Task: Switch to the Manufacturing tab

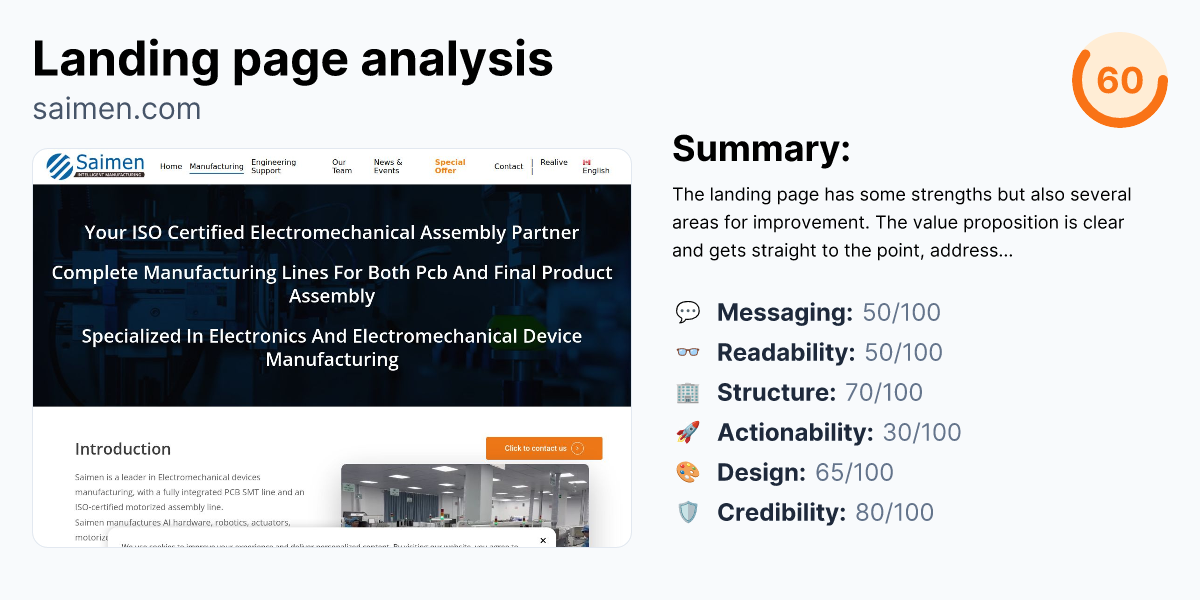Action: [x=217, y=166]
